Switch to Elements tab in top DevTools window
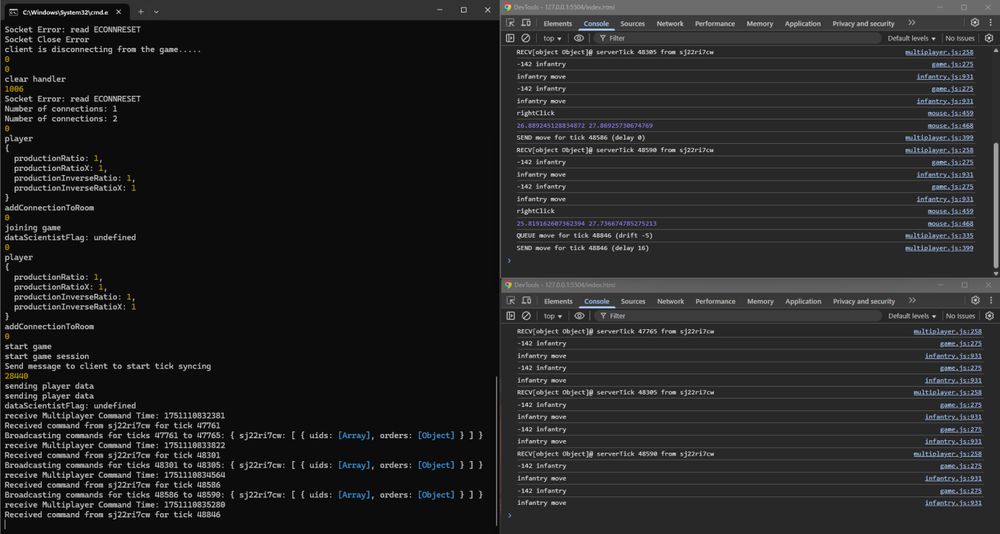This screenshot has width=1000, height=534. 557,24
